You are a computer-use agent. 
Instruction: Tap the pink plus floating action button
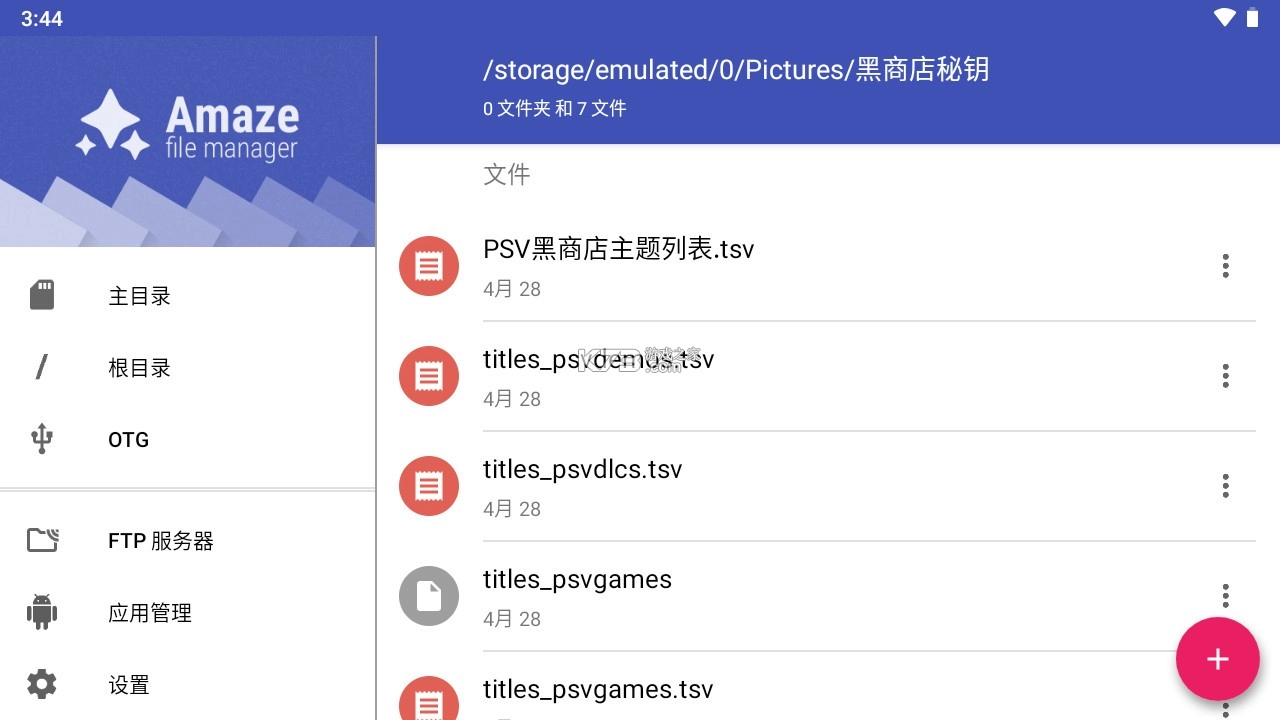click(1217, 659)
